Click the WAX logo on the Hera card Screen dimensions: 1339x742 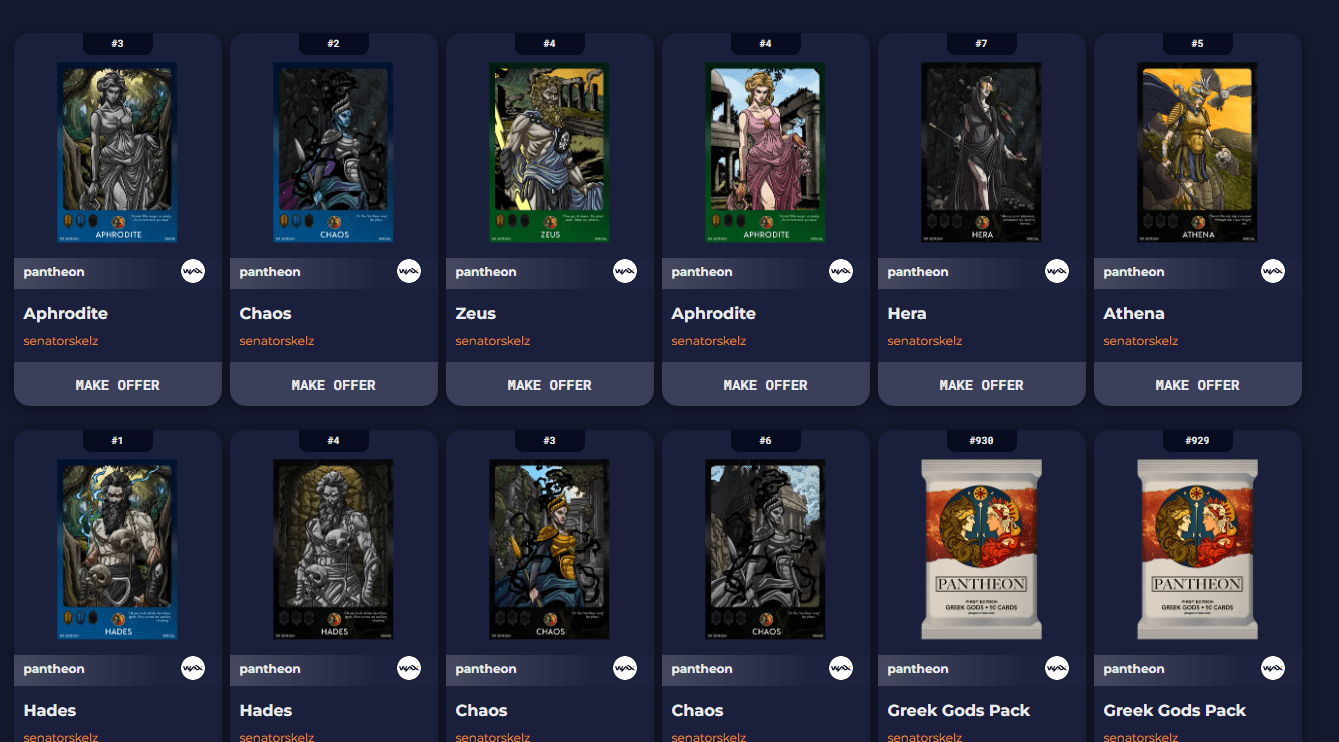coord(1057,271)
